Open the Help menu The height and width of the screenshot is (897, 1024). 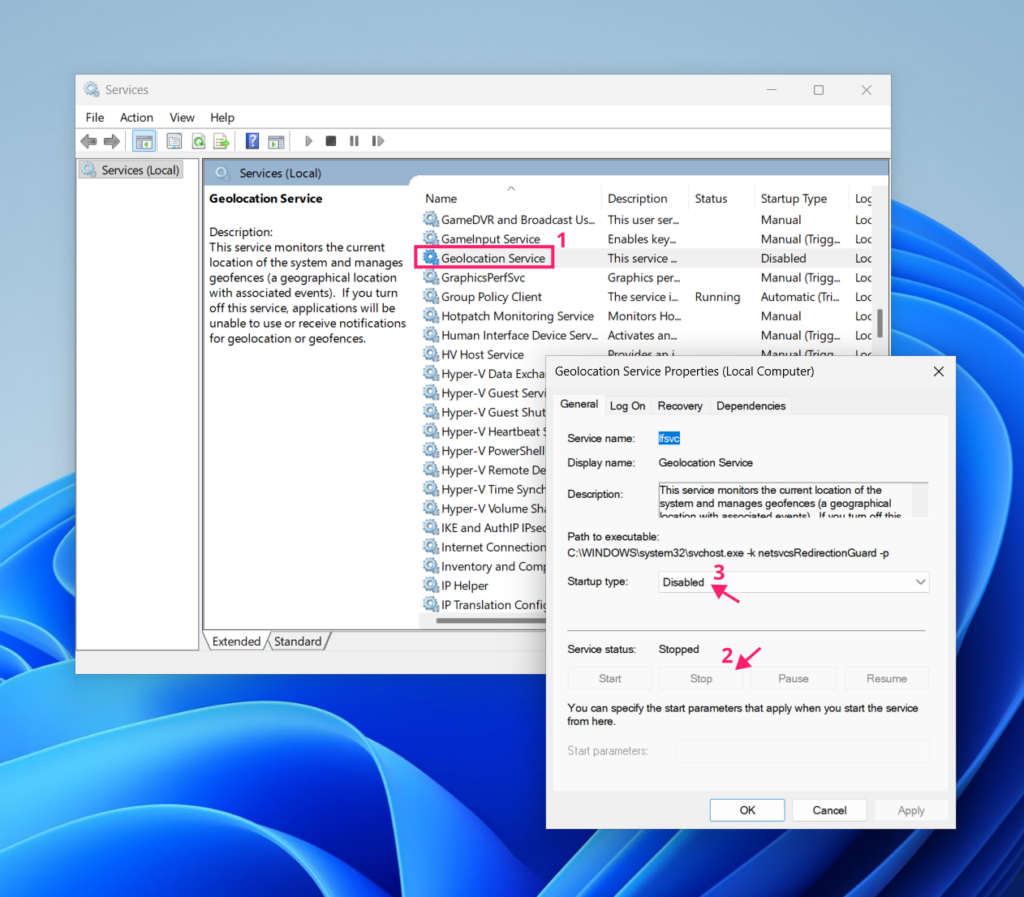(222, 118)
